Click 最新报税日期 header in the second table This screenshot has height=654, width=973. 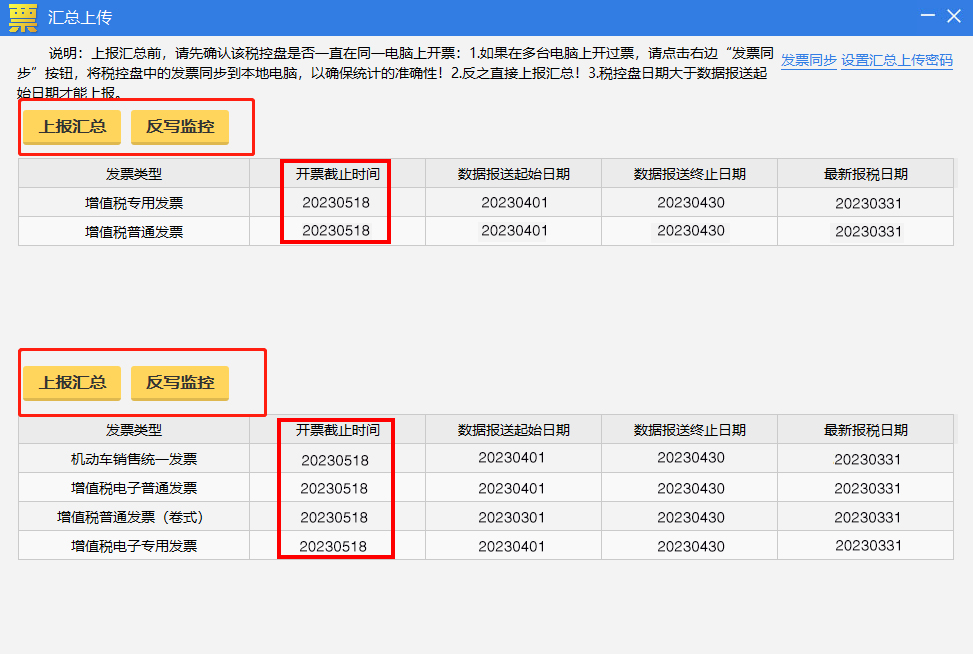[866, 430]
